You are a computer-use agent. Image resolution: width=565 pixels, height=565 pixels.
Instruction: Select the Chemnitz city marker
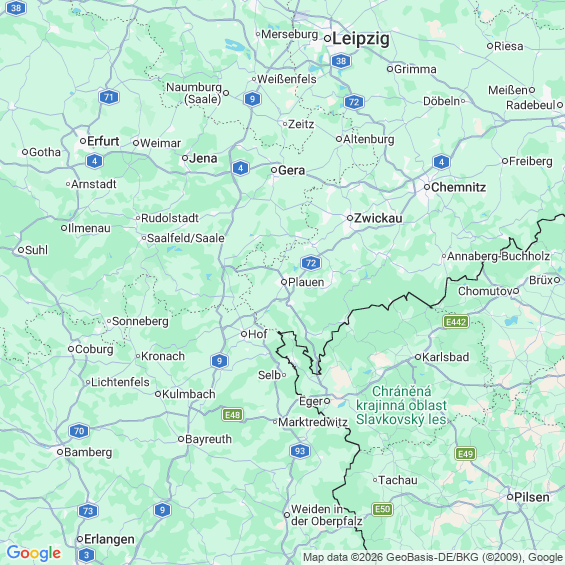[427, 187]
